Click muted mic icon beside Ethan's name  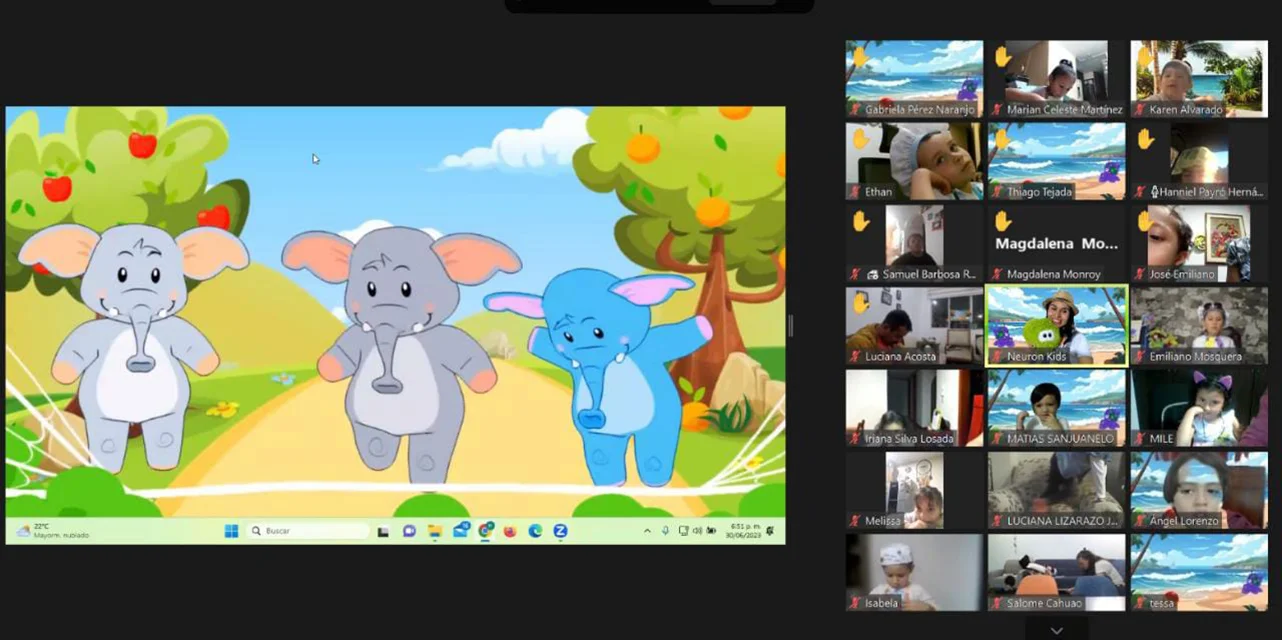[855, 192]
